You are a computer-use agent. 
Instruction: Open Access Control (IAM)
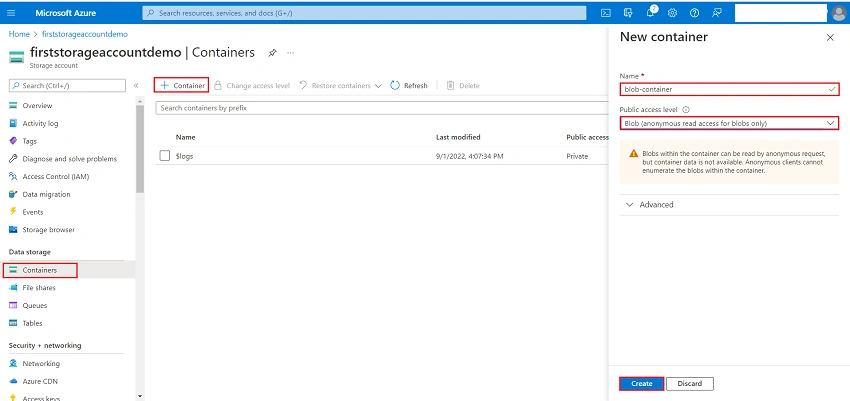point(55,177)
